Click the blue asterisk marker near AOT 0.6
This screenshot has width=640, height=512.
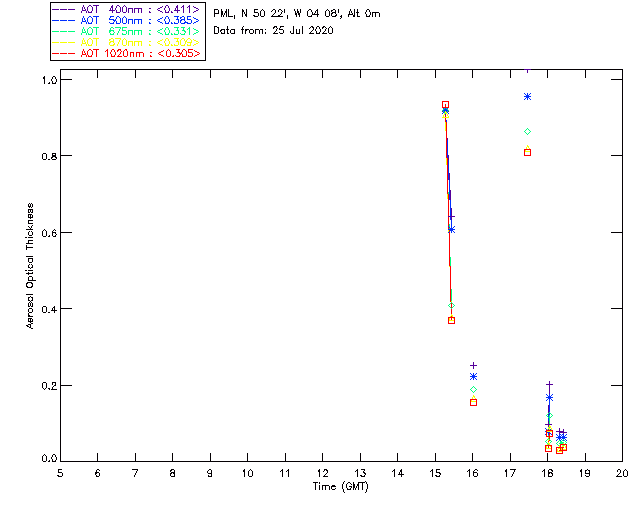click(x=451, y=230)
